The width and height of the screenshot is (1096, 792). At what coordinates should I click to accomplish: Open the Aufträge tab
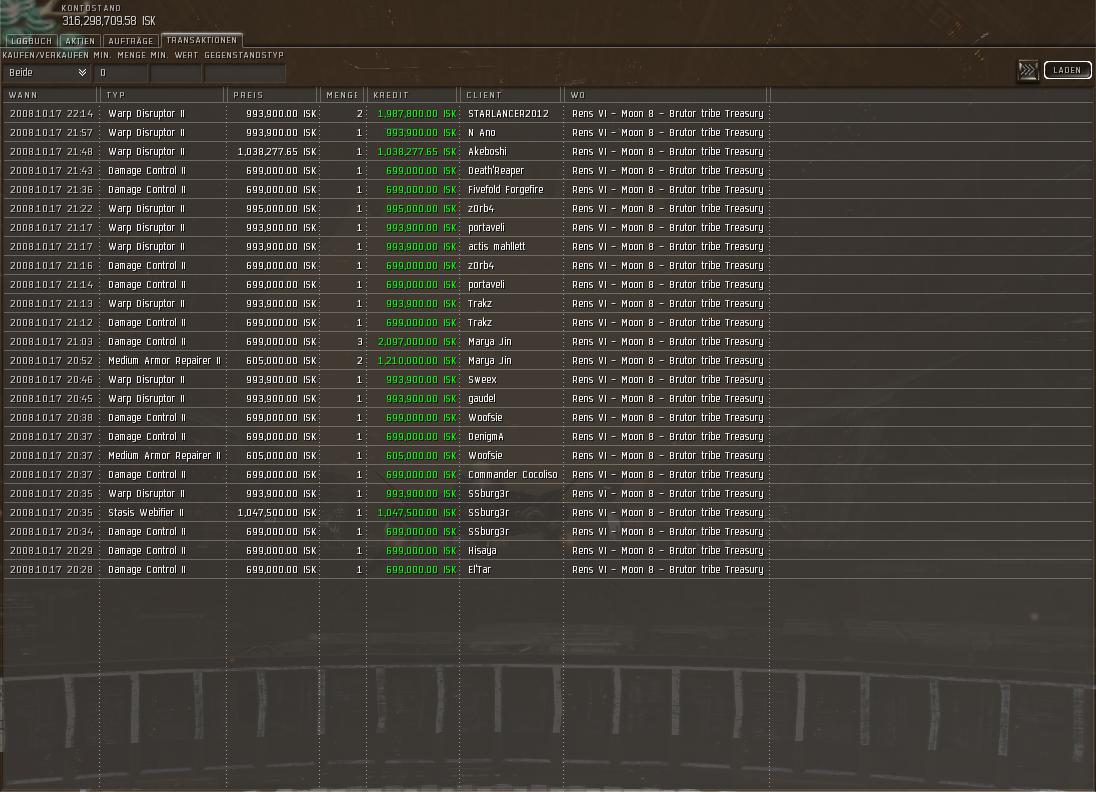coord(131,41)
